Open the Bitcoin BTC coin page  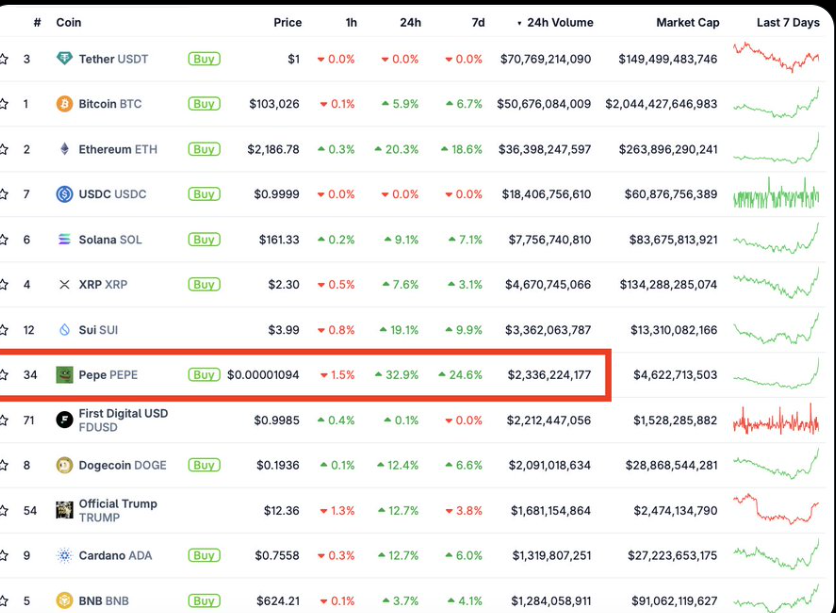coord(110,103)
